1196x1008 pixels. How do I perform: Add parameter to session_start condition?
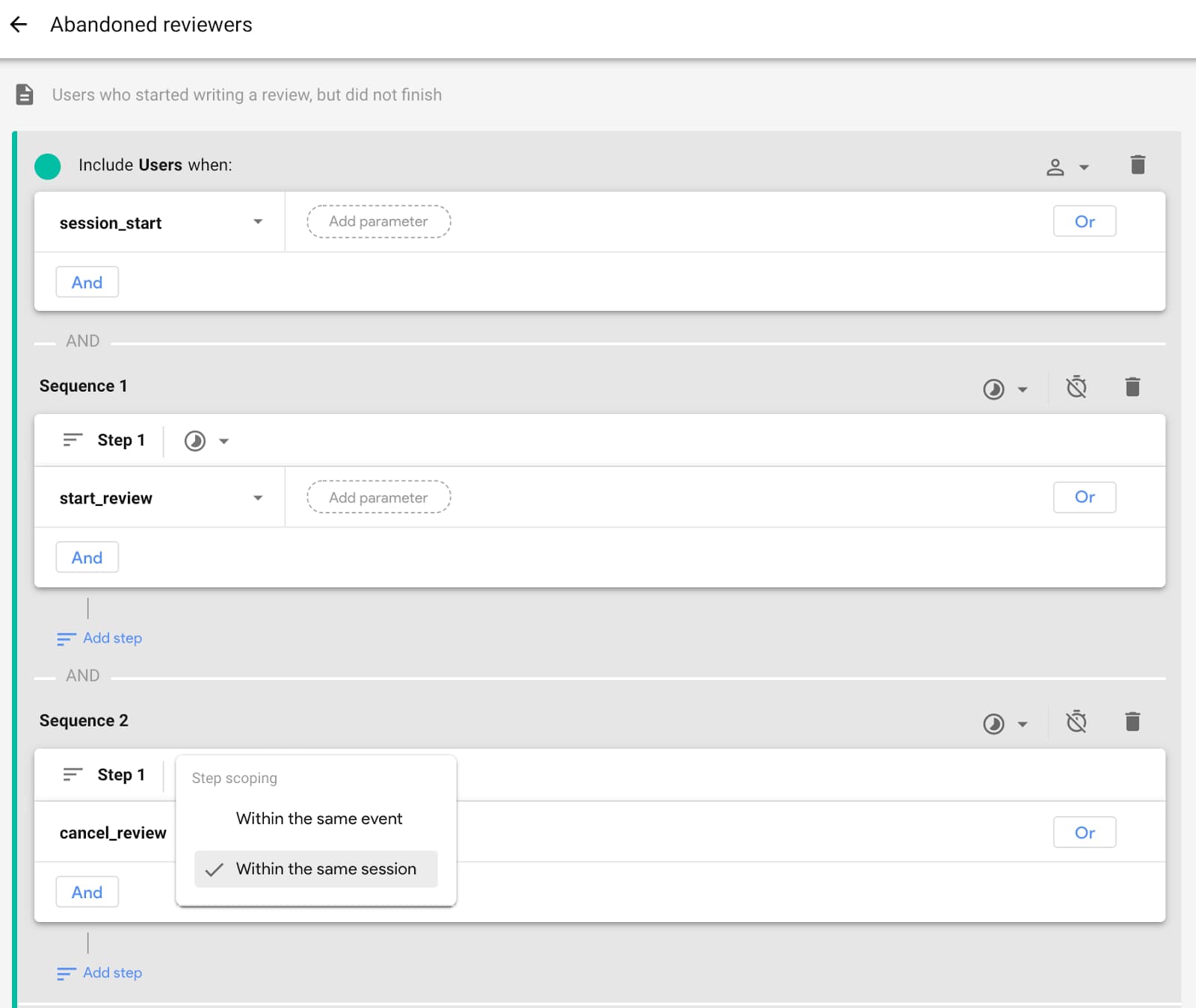[379, 221]
